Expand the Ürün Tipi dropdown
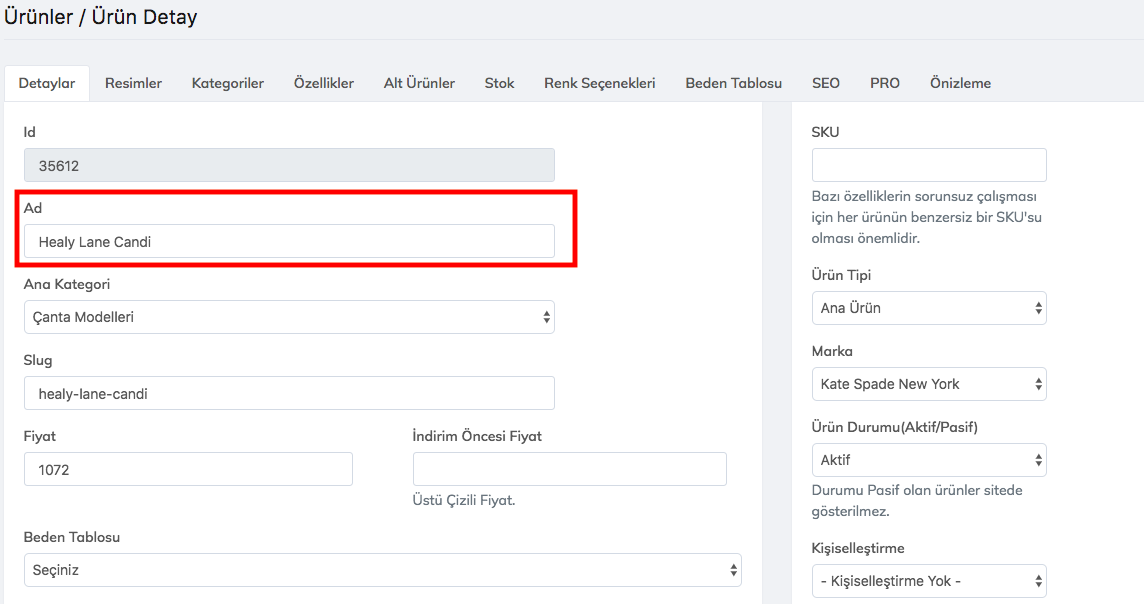Screen dimensions: 1144x604 [x=928, y=308]
